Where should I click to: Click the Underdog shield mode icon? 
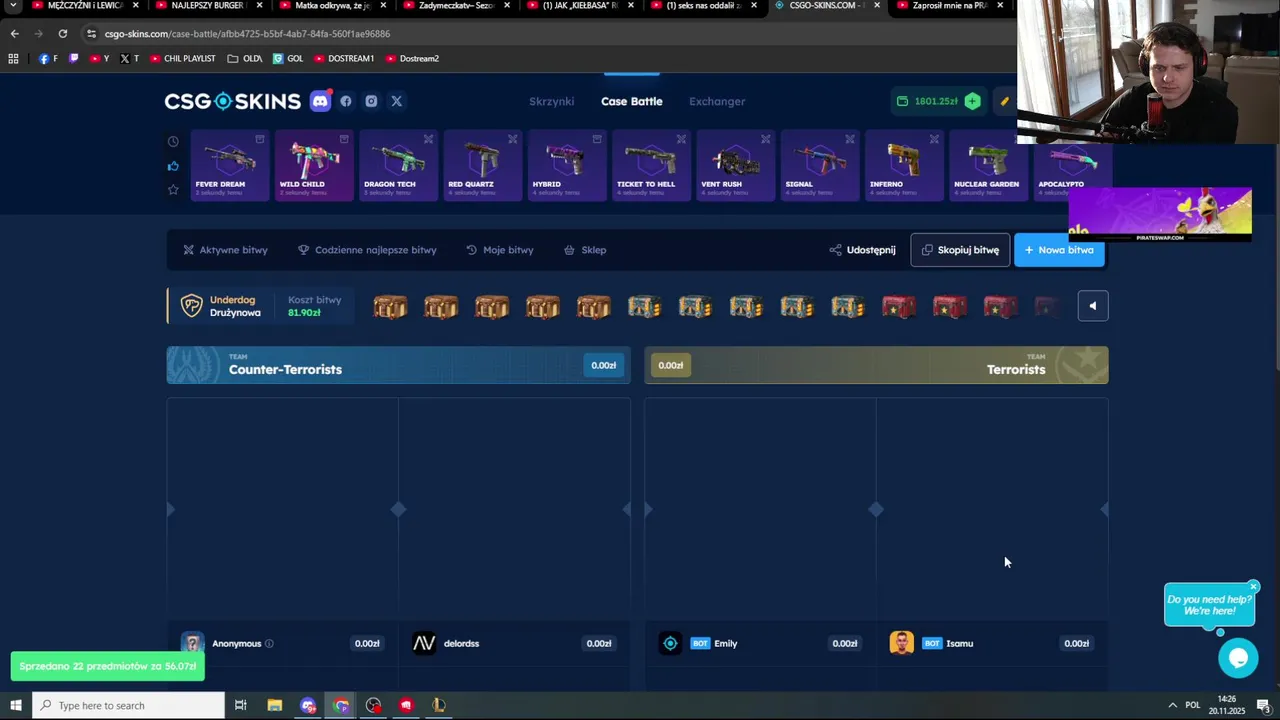(191, 306)
